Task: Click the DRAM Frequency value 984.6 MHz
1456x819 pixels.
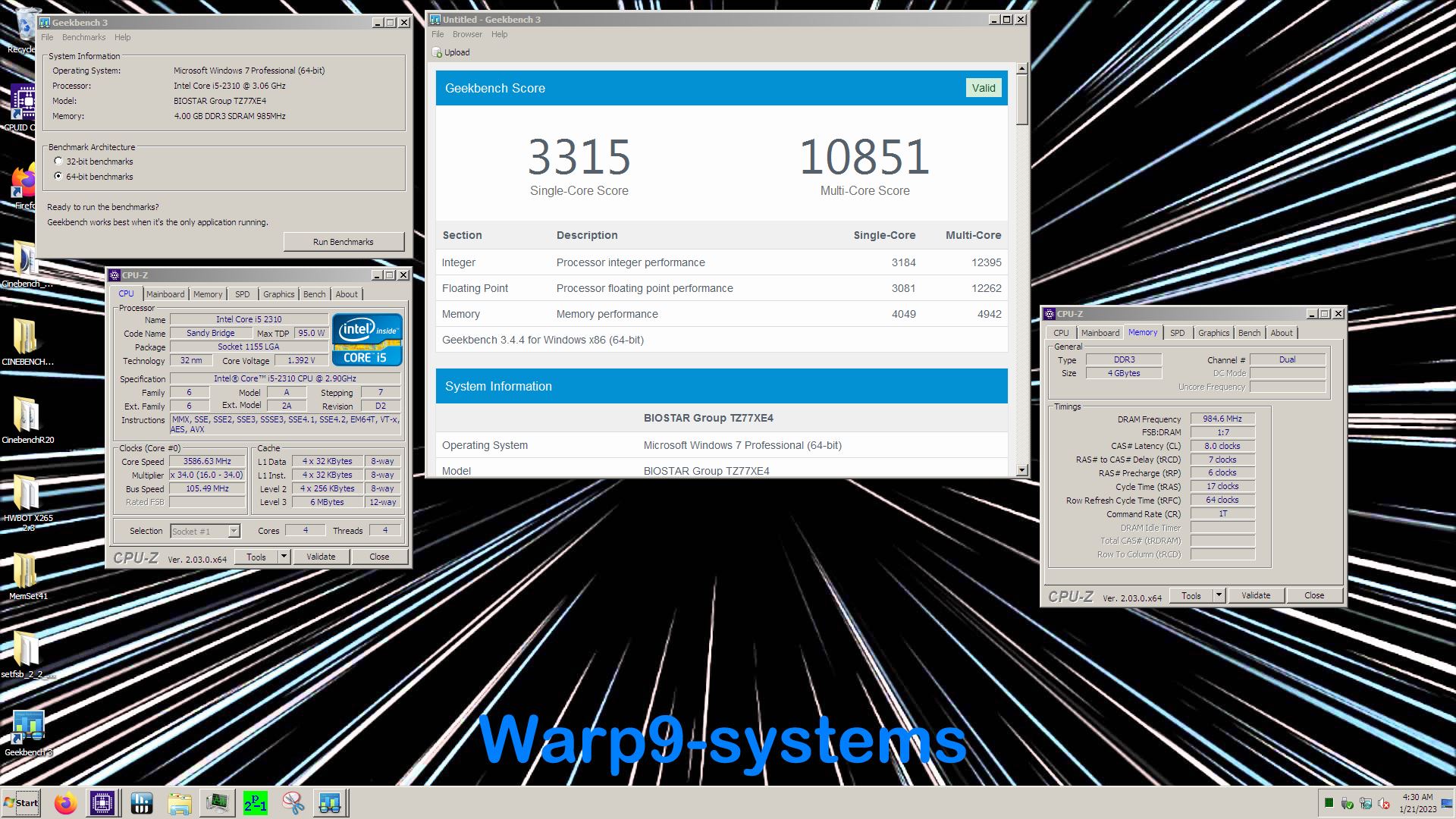Action: pyautogui.click(x=1222, y=419)
